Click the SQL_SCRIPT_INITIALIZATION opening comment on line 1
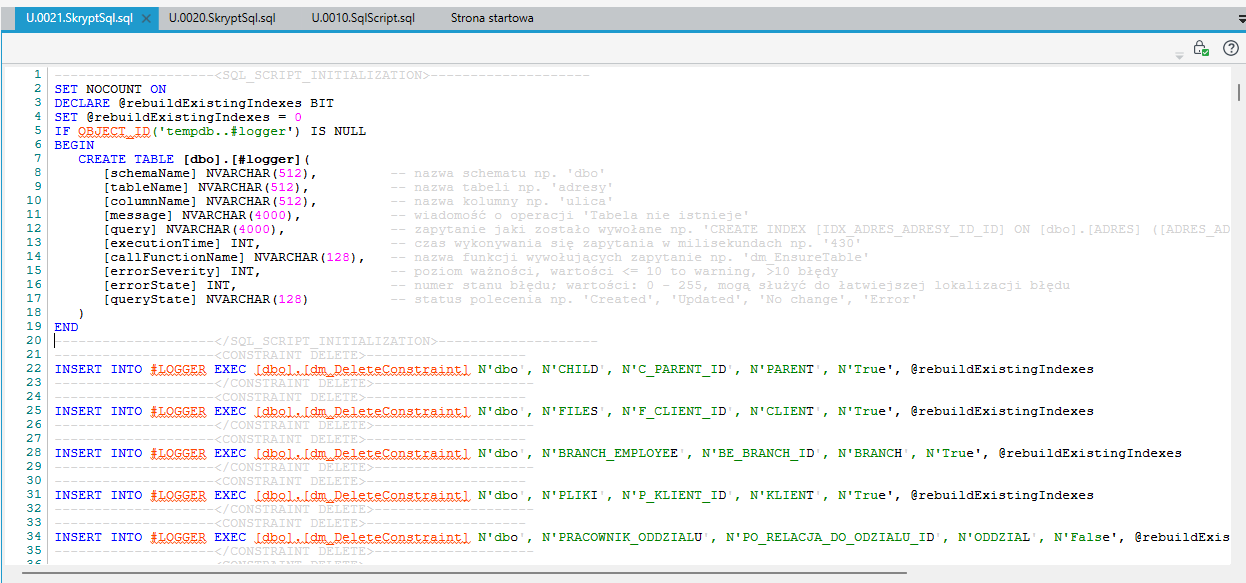 322,75
